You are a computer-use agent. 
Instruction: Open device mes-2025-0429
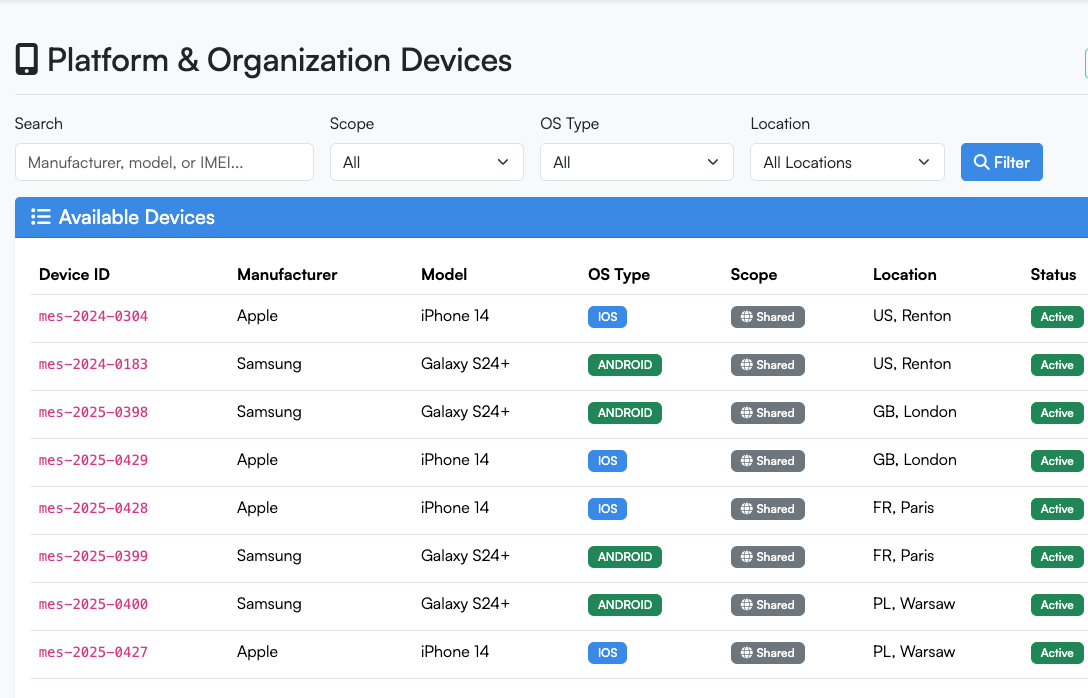point(93,460)
